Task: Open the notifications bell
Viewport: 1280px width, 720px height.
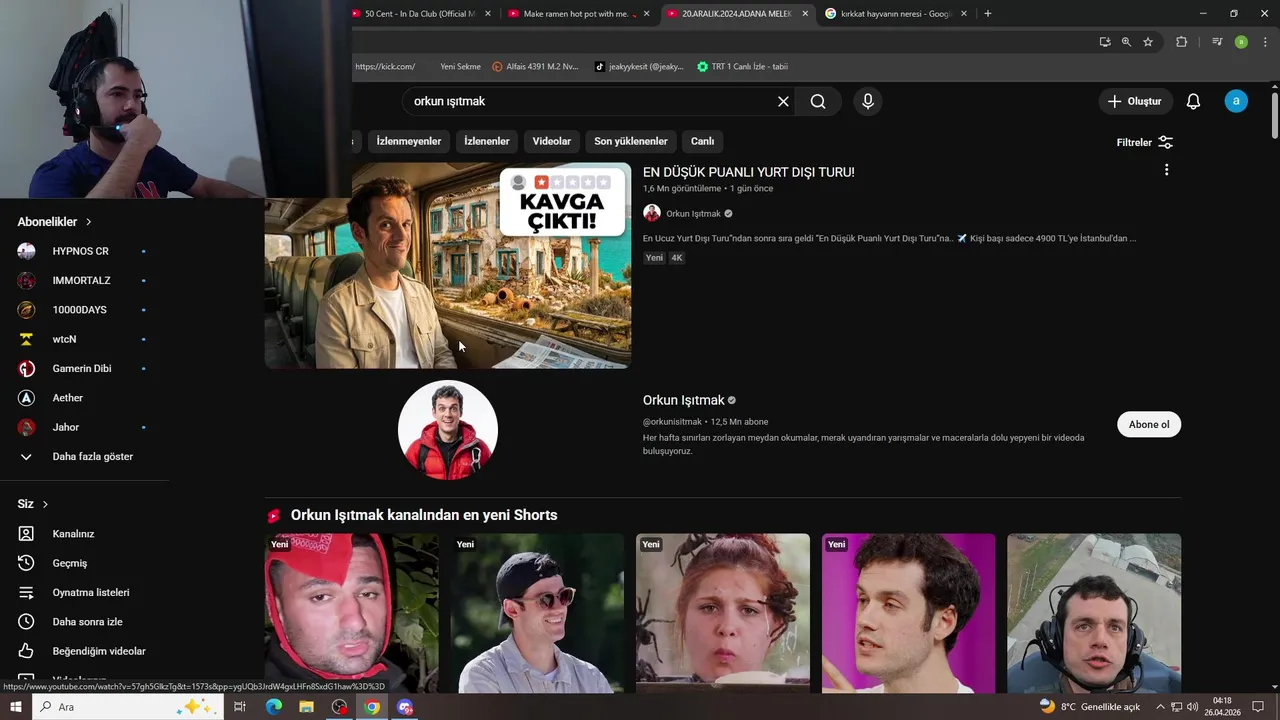Action: [x=1193, y=101]
